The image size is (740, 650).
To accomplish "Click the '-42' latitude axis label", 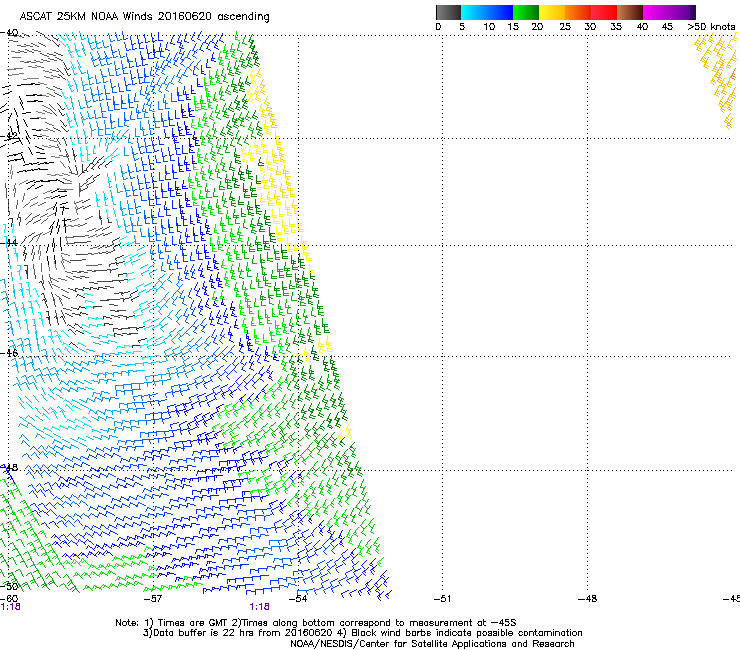I will [x=9, y=136].
